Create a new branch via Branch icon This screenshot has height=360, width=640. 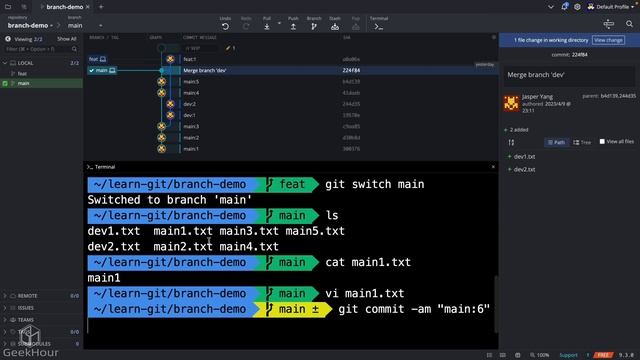click(314, 27)
